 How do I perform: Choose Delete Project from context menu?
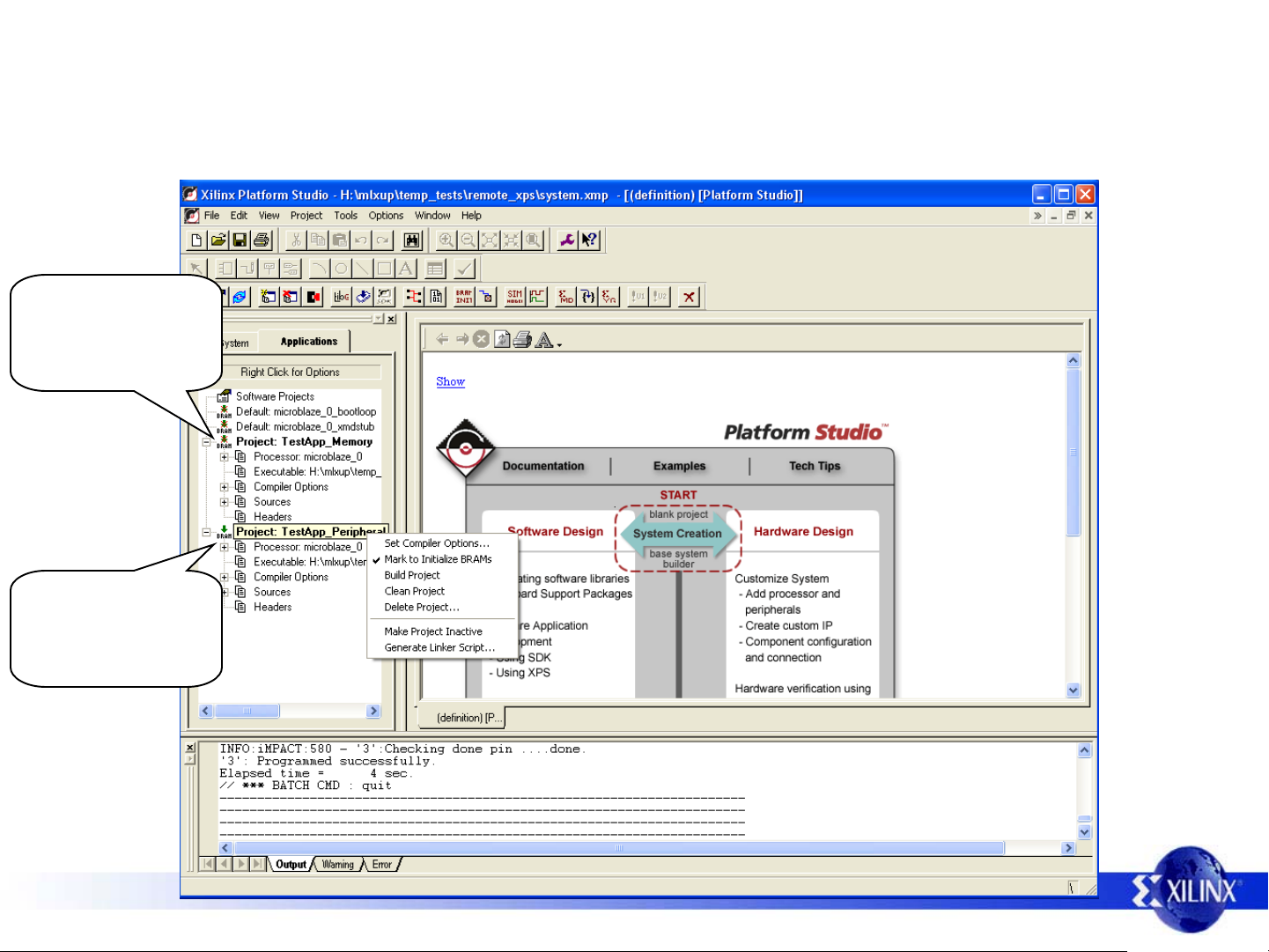(x=438, y=607)
